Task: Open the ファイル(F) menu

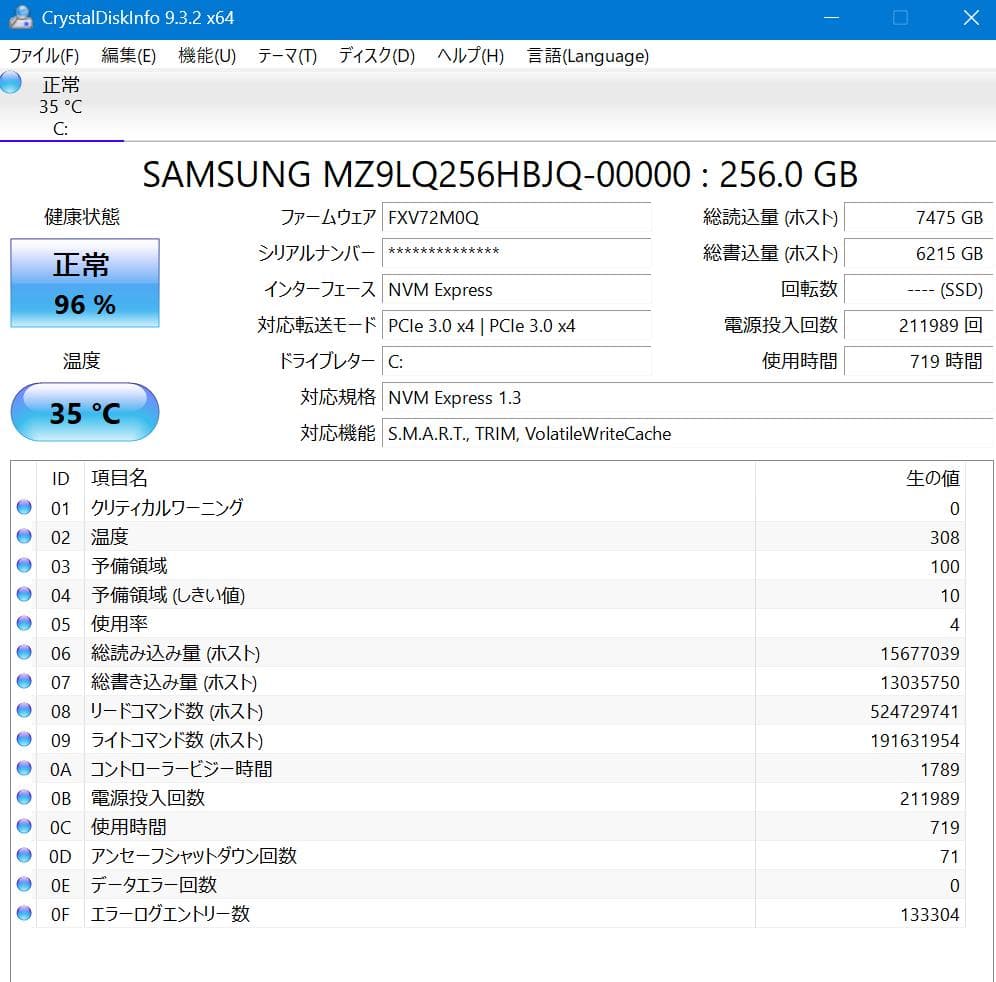Action: coord(43,56)
